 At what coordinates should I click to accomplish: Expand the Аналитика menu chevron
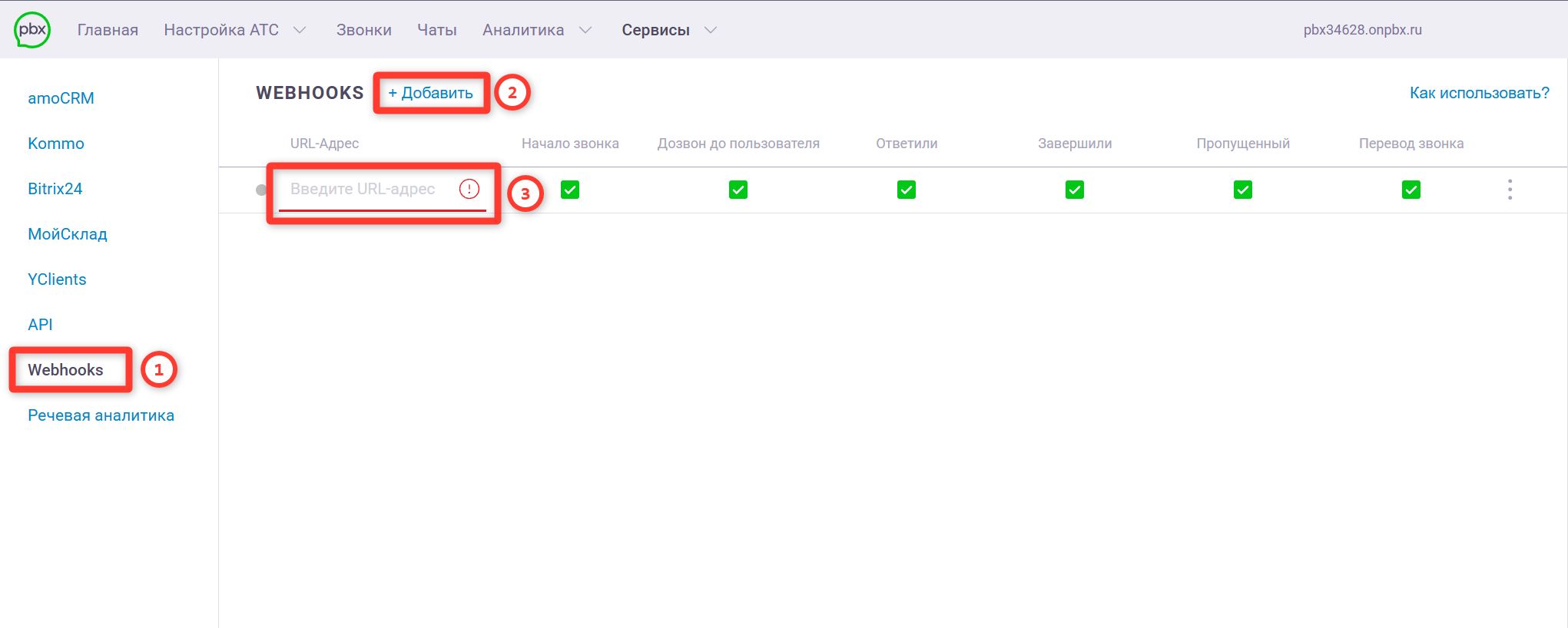(x=585, y=30)
